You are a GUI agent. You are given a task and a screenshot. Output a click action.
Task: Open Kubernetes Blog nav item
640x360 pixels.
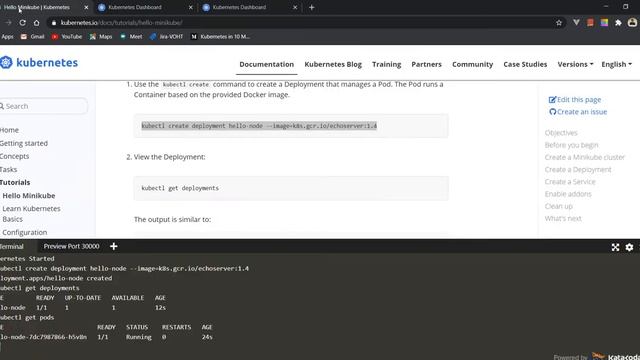[333, 64]
